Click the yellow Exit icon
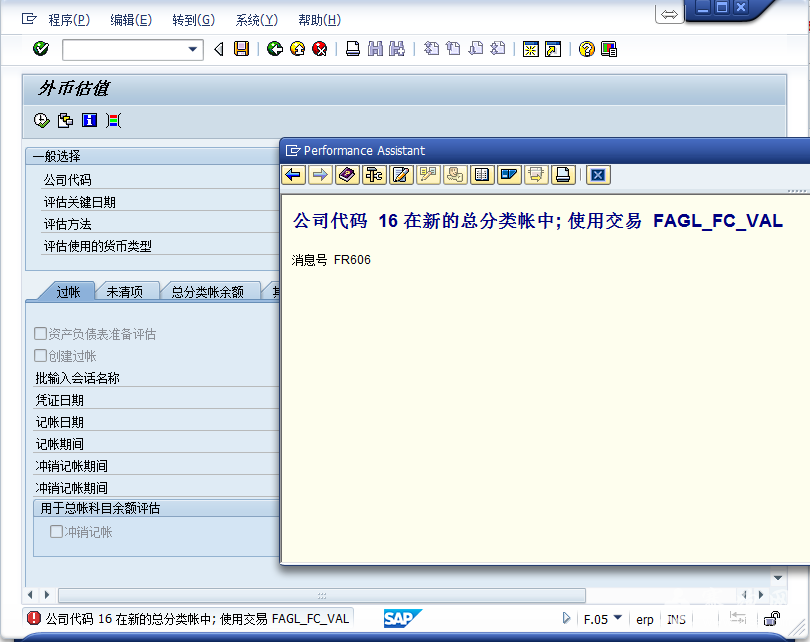The image size is (810, 642). coord(298,49)
